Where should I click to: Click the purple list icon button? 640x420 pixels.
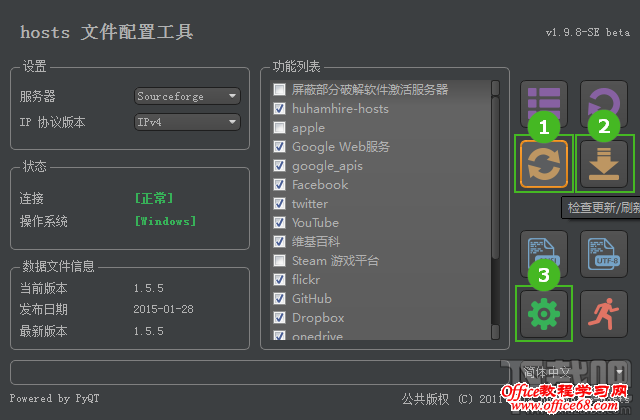[544, 103]
